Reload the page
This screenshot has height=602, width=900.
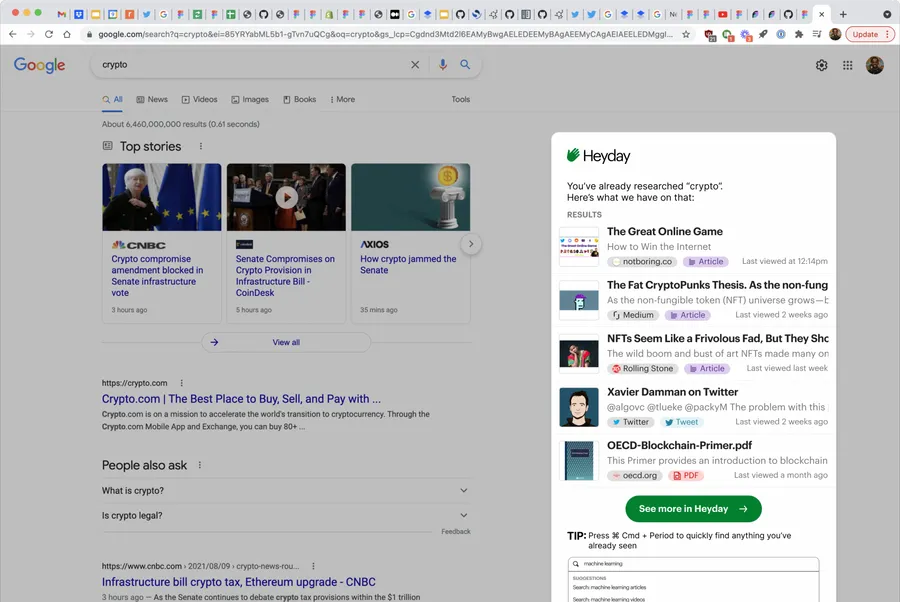click(x=49, y=34)
